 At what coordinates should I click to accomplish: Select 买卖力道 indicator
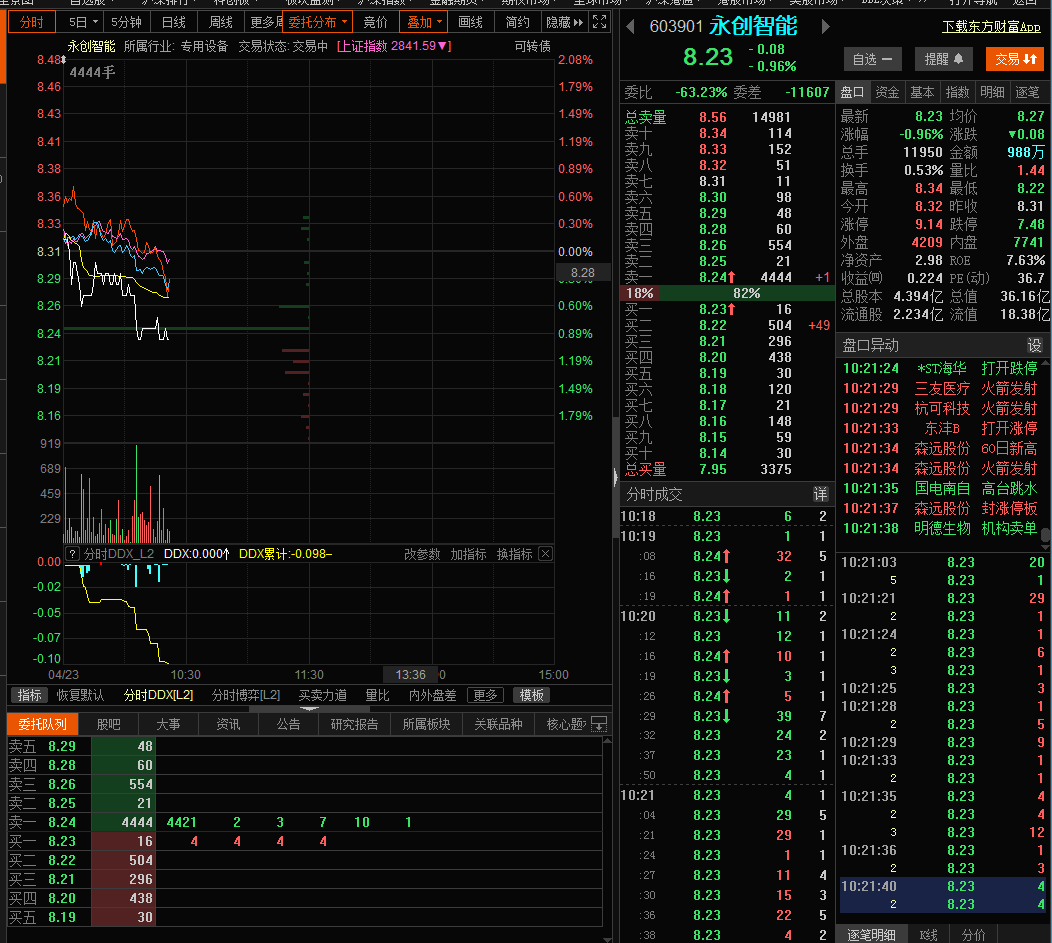point(322,695)
